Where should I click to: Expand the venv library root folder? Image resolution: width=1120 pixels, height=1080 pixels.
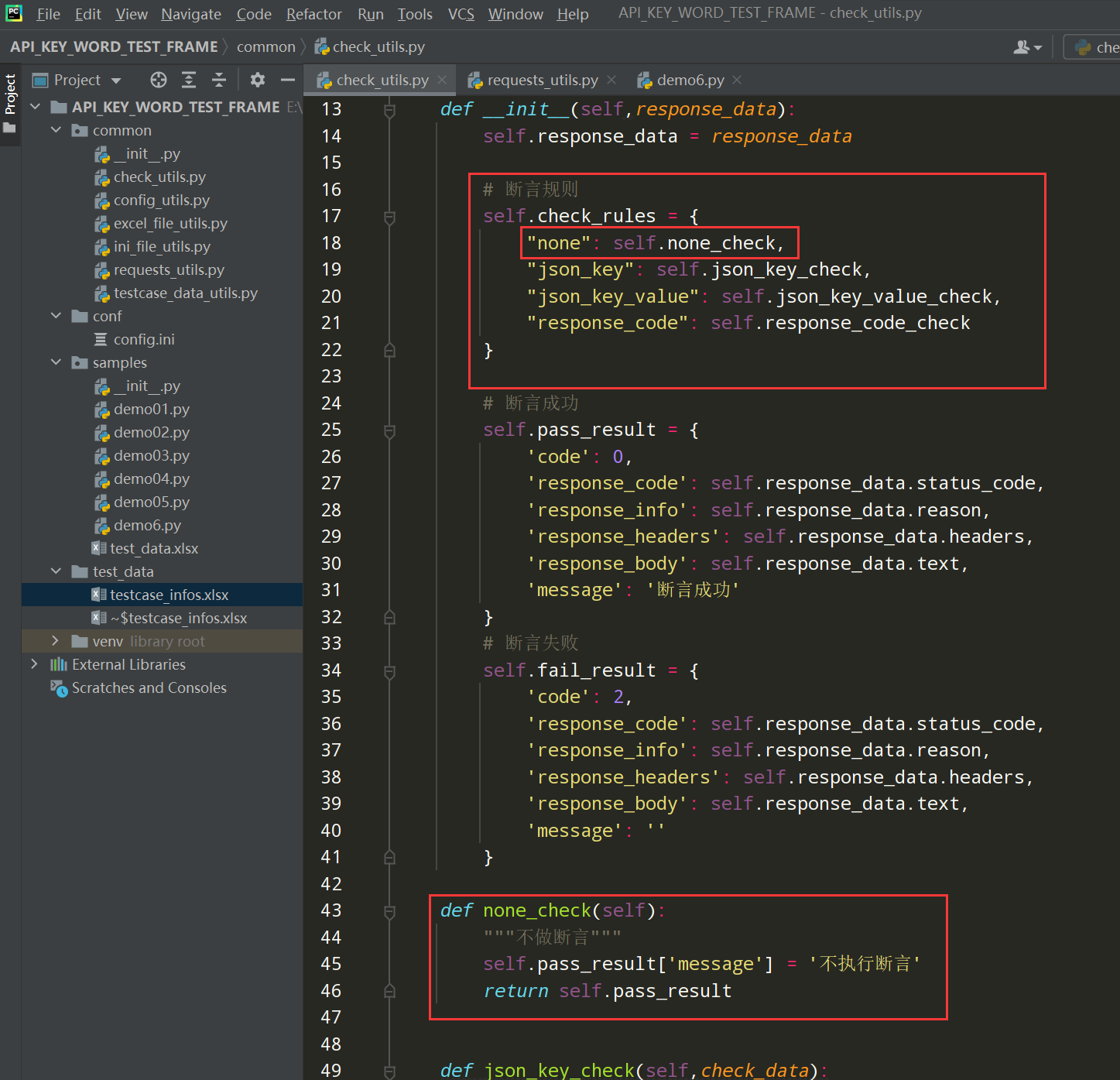(x=56, y=641)
